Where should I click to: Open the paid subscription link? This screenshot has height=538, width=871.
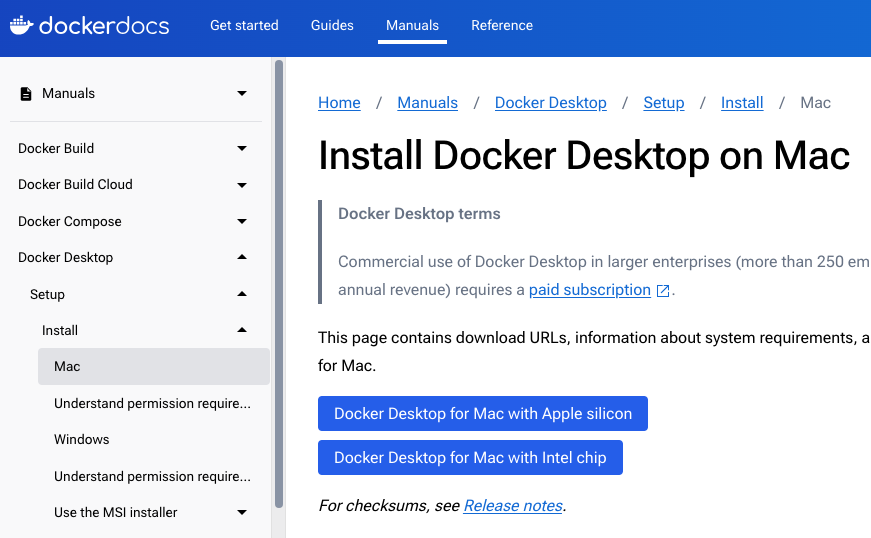[x=590, y=290]
